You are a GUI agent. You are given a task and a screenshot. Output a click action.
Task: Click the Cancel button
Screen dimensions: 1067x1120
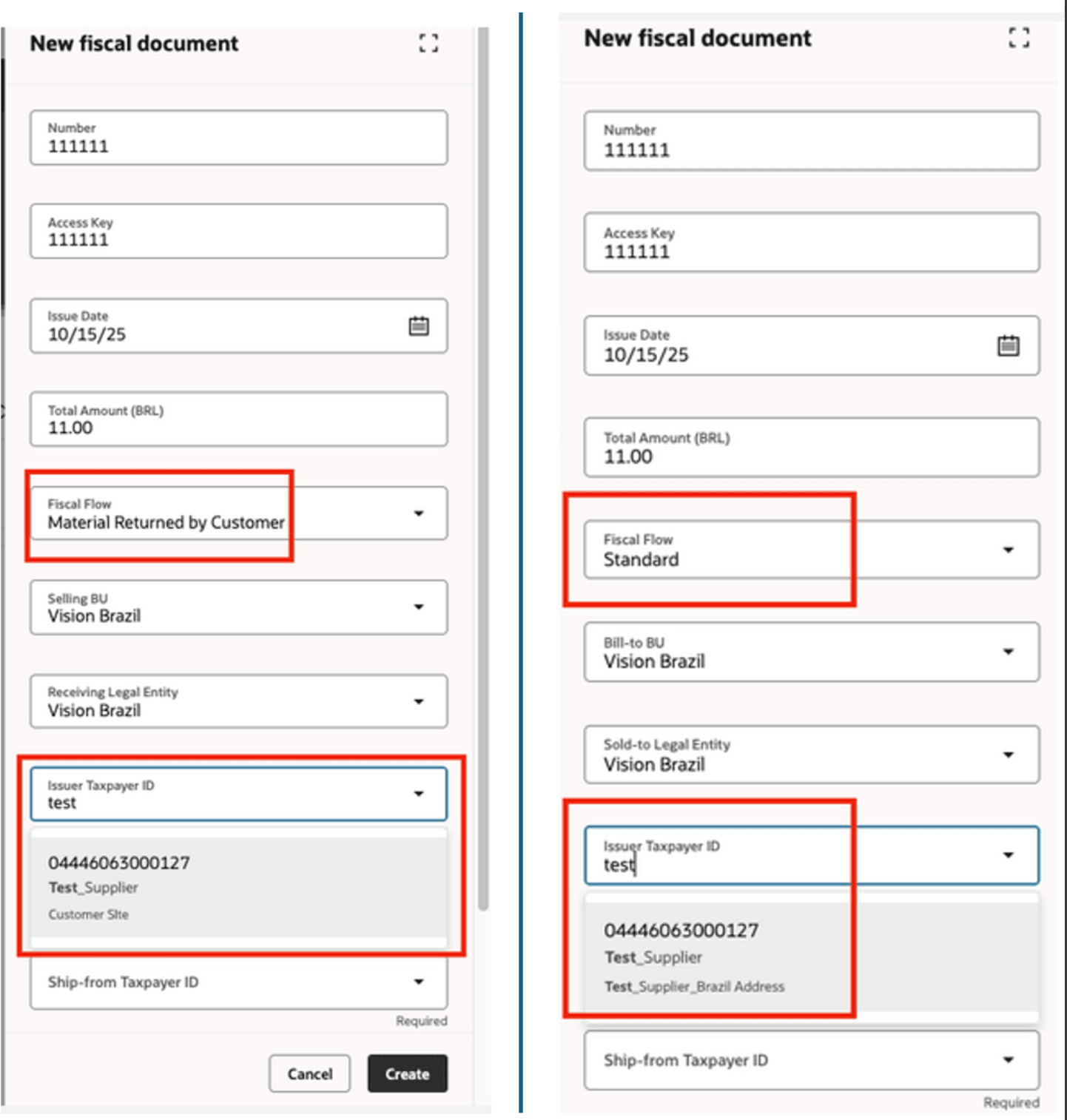click(x=310, y=1073)
